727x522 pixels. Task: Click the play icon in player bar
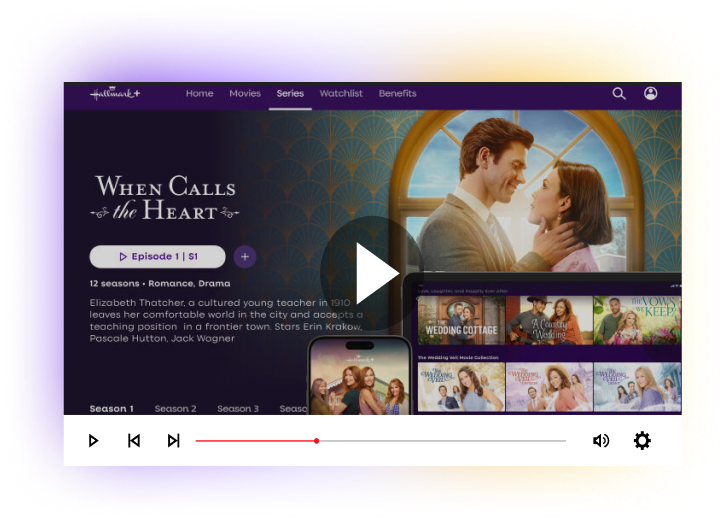[x=93, y=440]
